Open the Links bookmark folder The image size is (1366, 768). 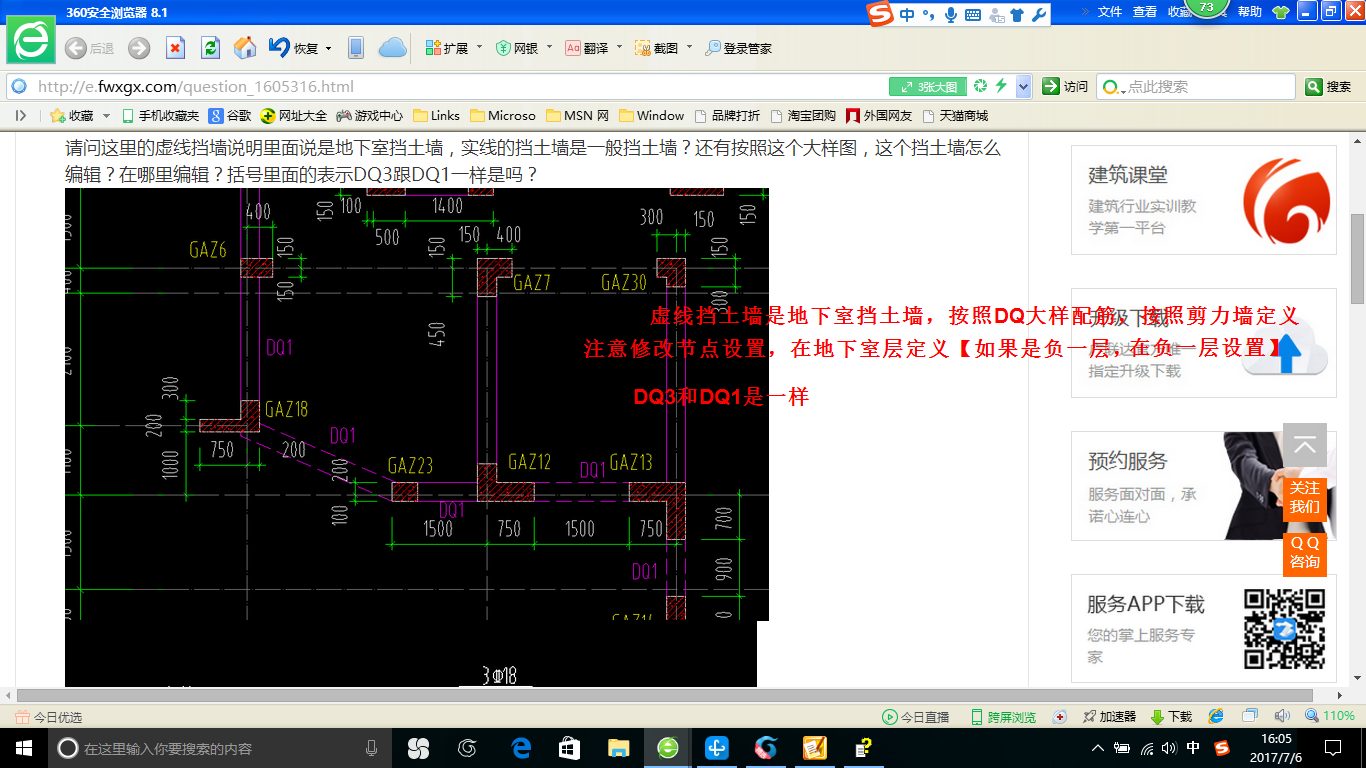click(x=437, y=116)
